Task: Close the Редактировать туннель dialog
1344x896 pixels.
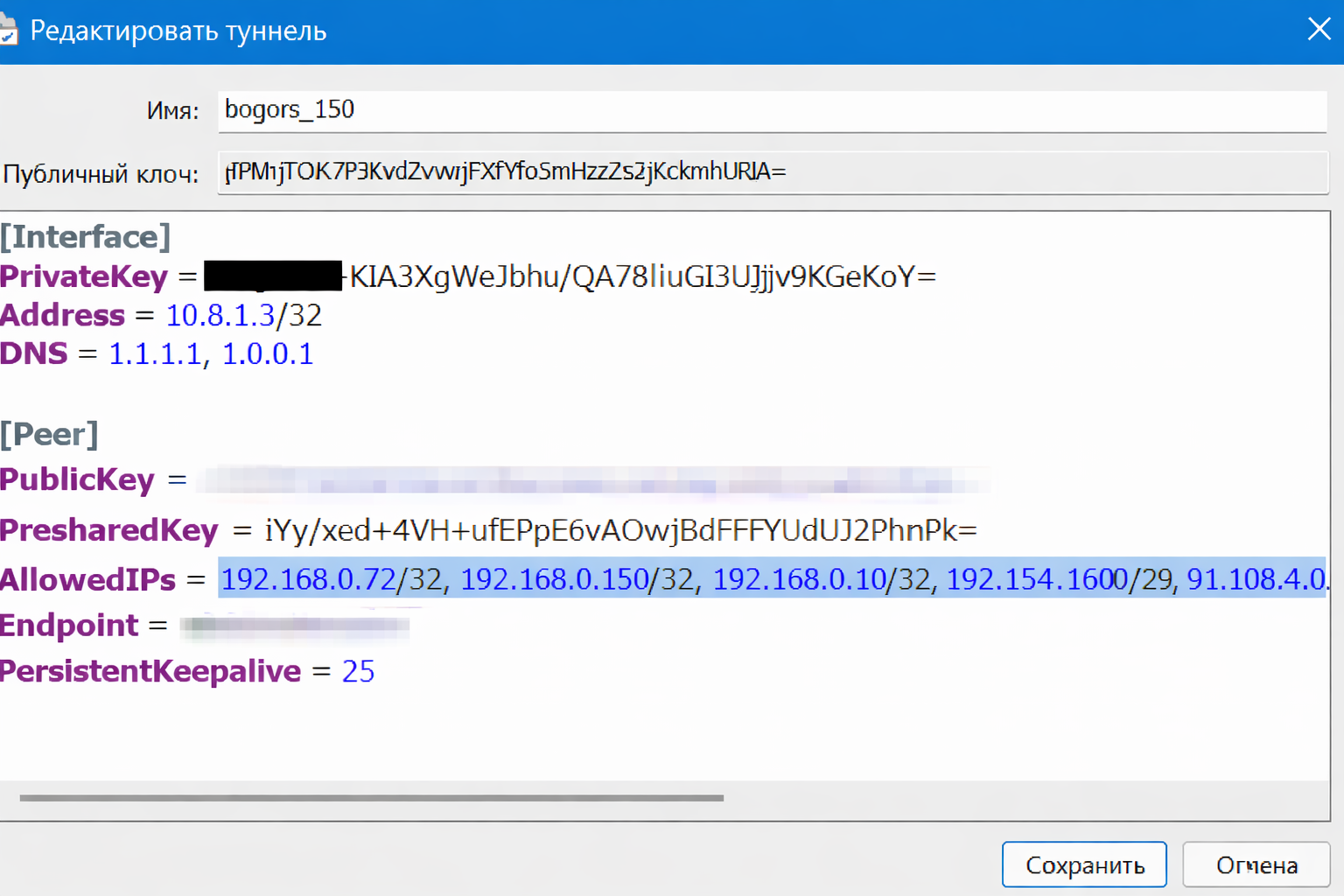Action: (x=1319, y=30)
